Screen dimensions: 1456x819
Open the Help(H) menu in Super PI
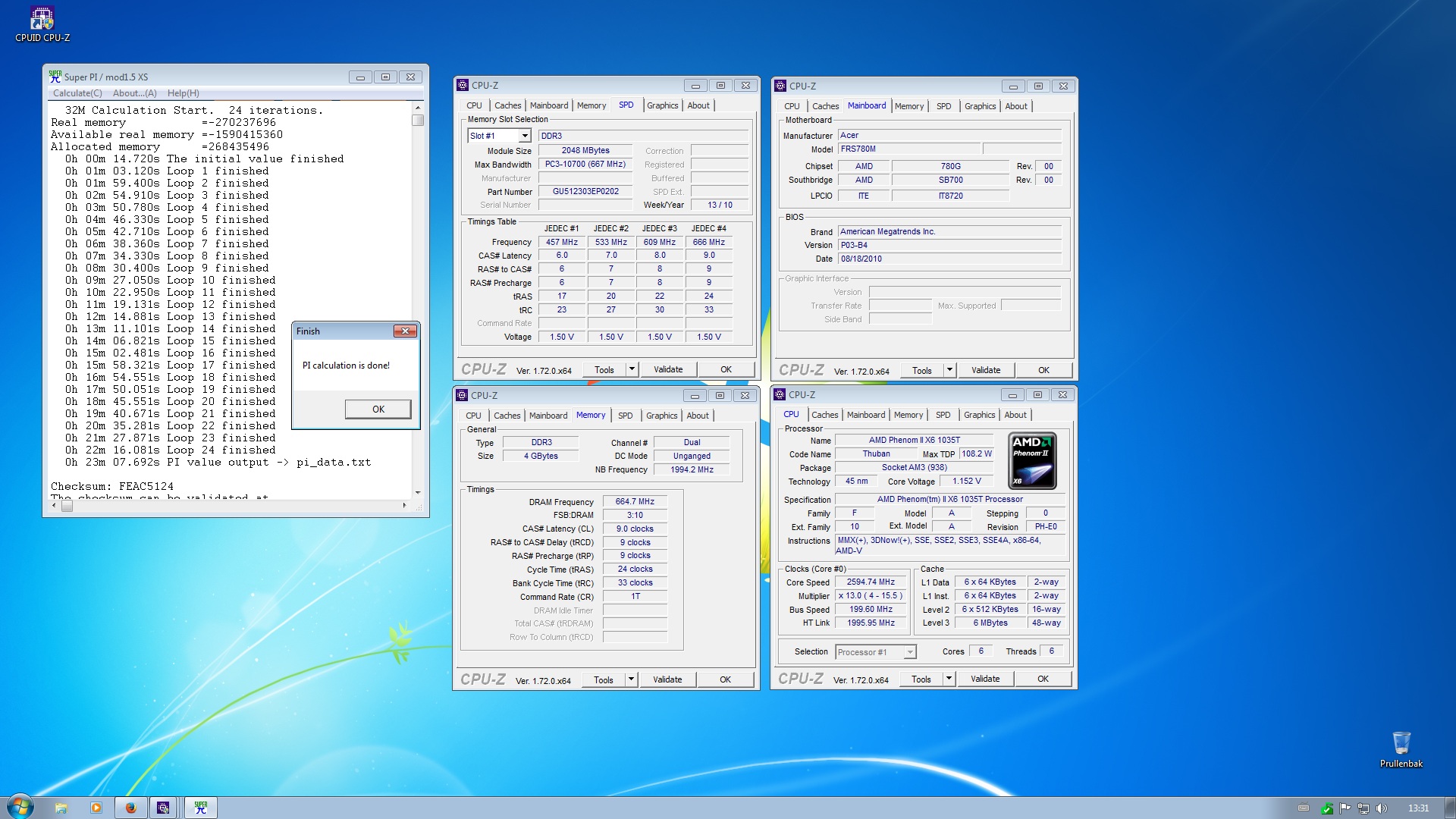point(184,93)
